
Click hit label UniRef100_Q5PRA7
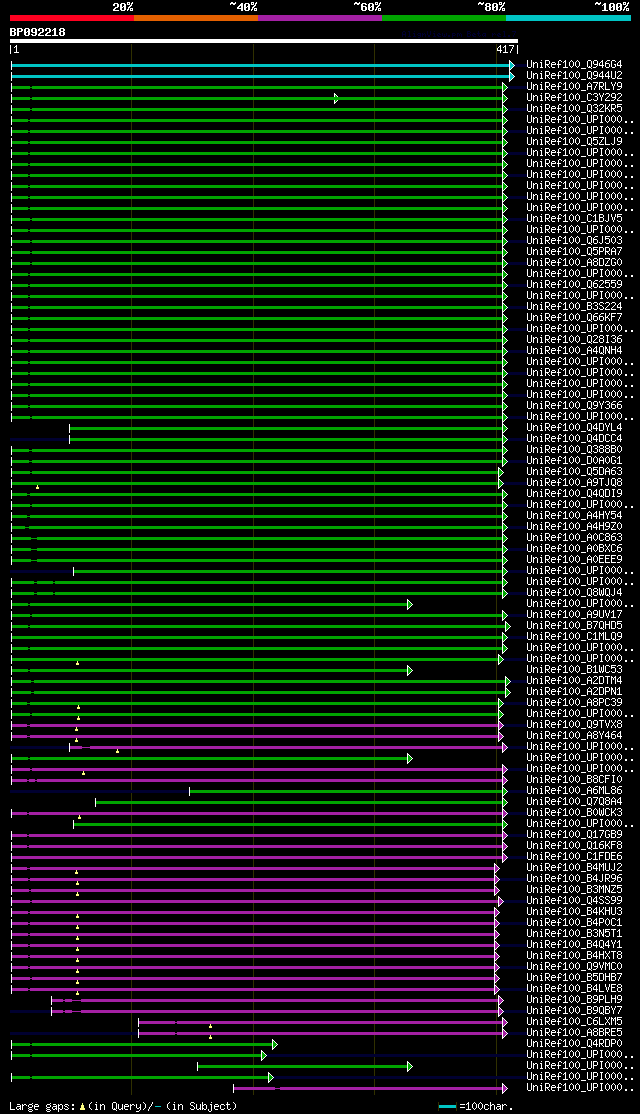pos(575,252)
